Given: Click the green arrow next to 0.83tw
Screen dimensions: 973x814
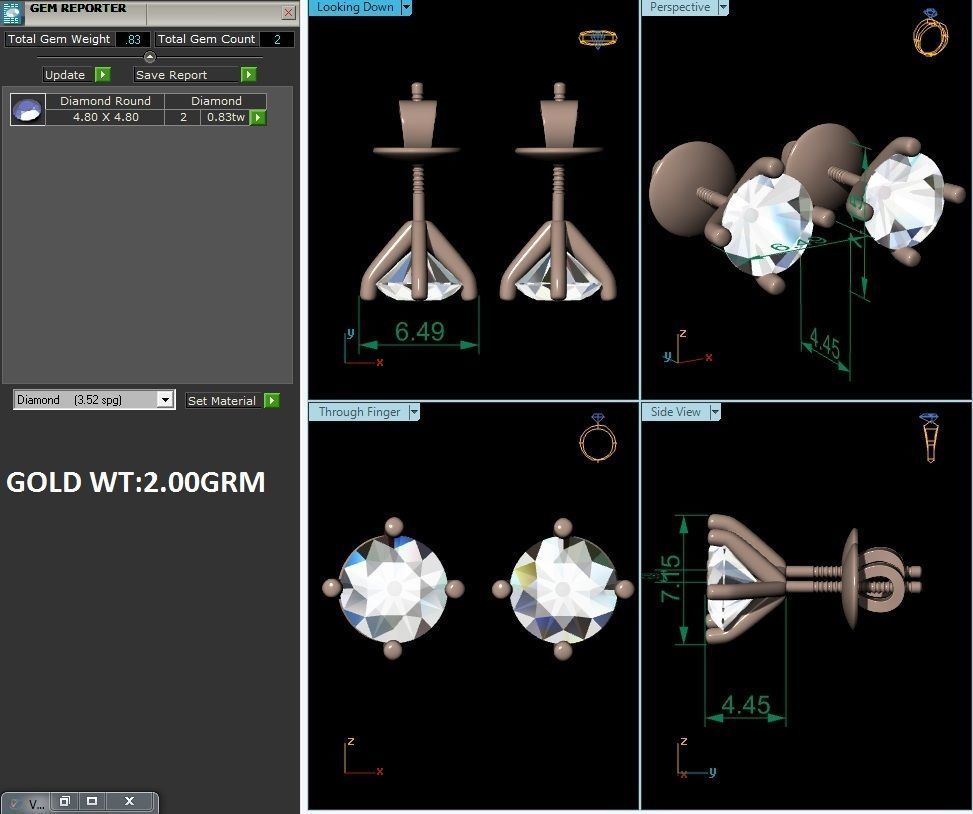Looking at the screenshot, I should point(258,117).
